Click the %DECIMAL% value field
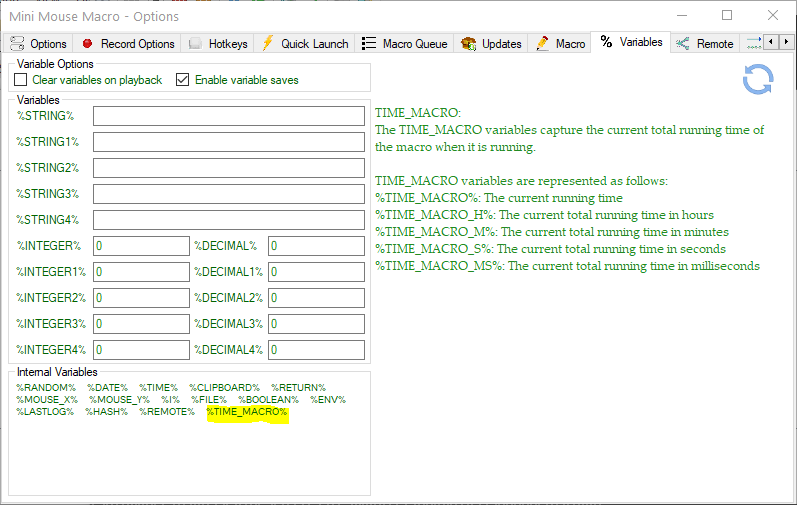Viewport: 797px width, 505px height. (316, 246)
